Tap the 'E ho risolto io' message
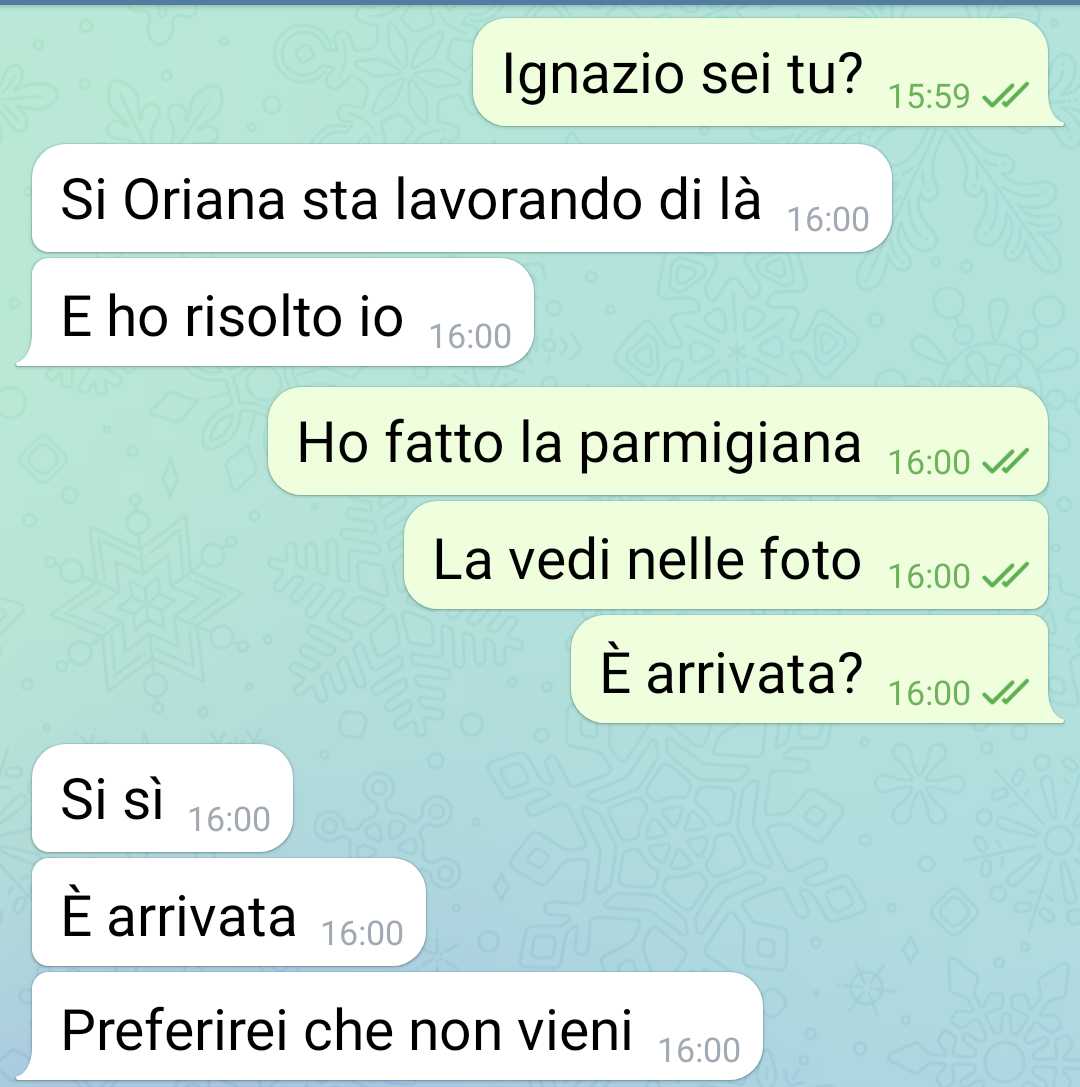Screen dimensions: 1080x1087 (x=275, y=313)
